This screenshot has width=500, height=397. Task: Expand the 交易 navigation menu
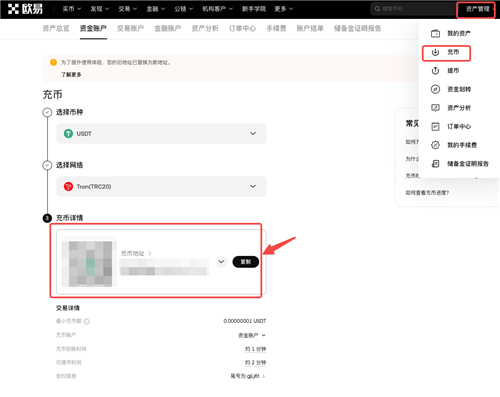[x=127, y=9]
